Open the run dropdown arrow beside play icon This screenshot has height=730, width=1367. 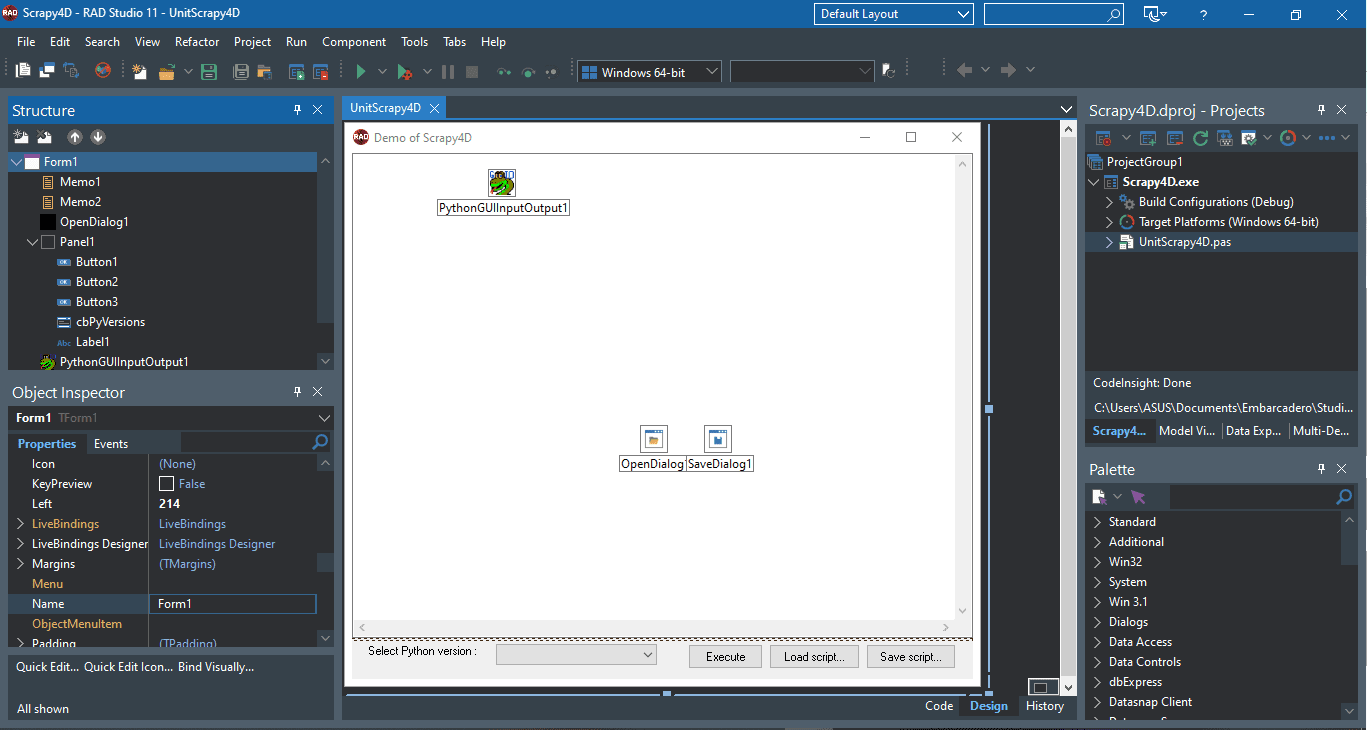pyautogui.click(x=384, y=71)
